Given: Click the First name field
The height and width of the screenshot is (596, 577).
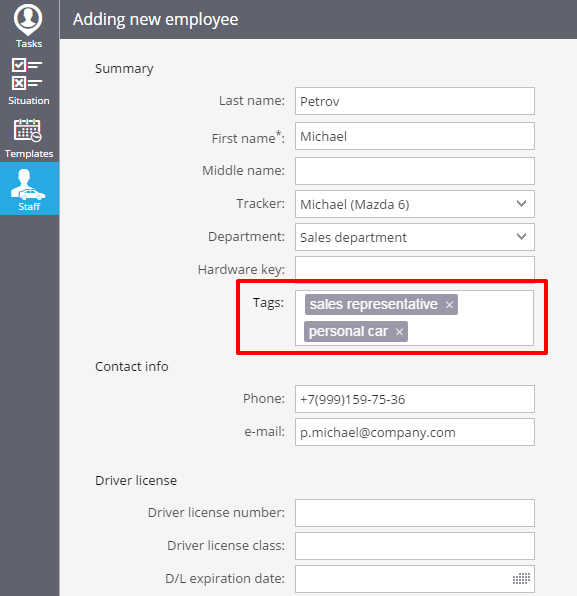Looking at the screenshot, I should click(x=415, y=136).
